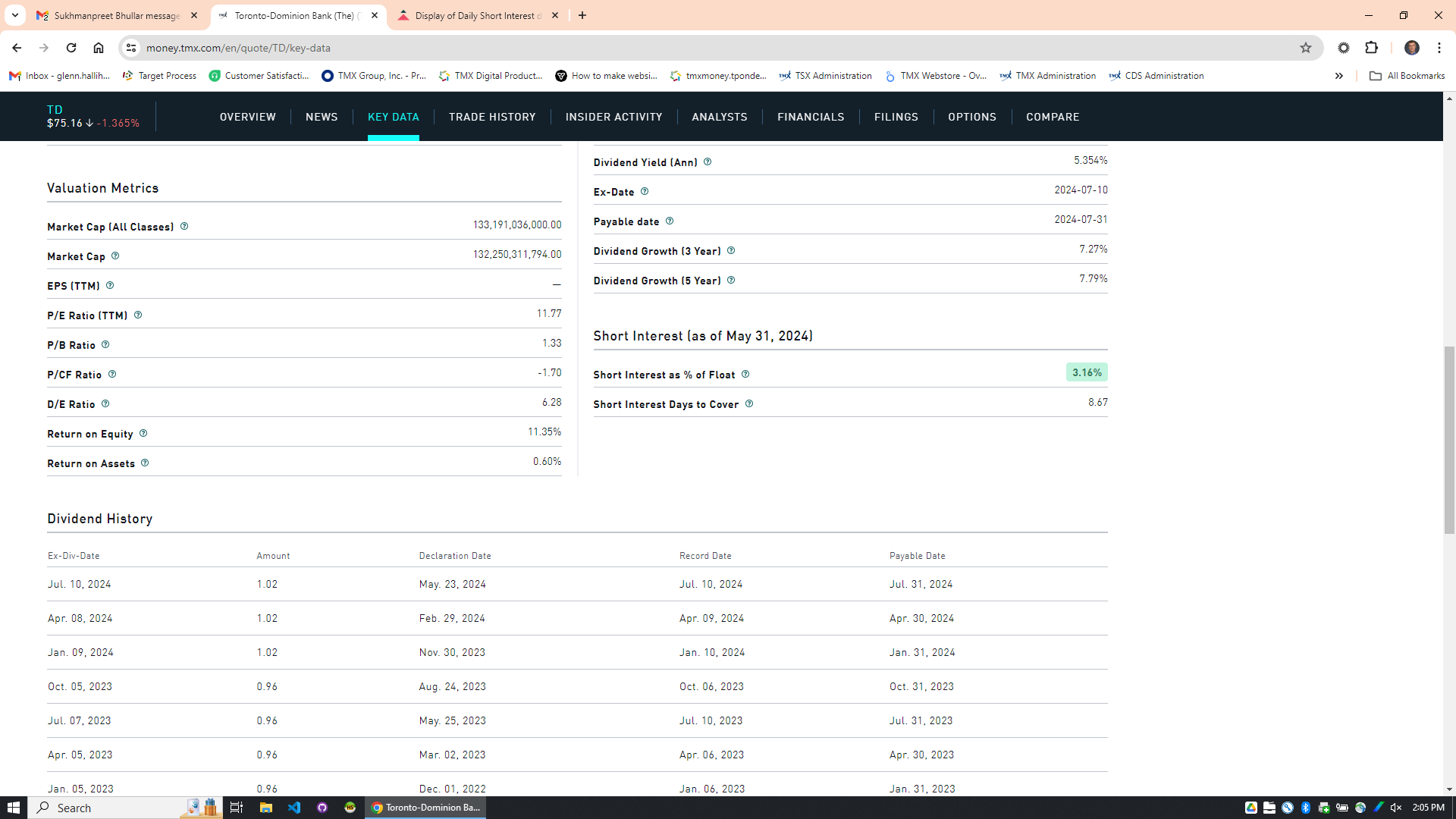Open Visual Studio Code from the taskbar

click(294, 808)
